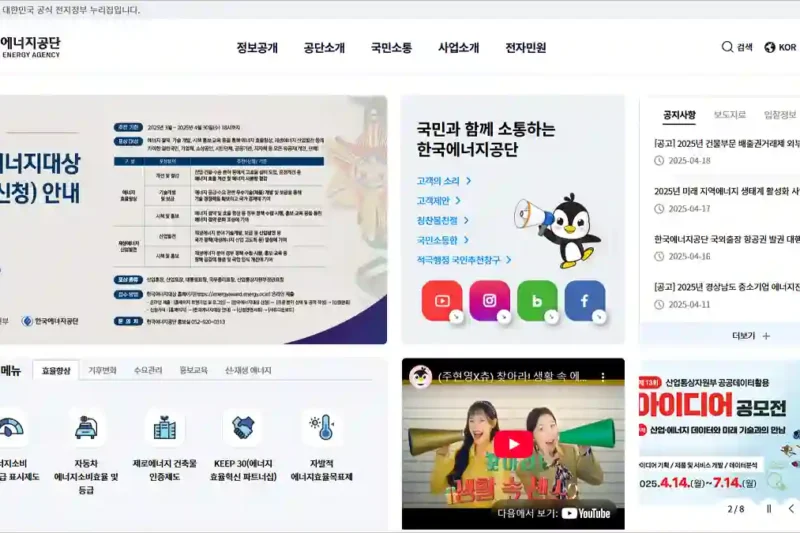The height and width of the screenshot is (533, 800).
Task: Select the 신·재생 에너지 tab
Action: [248, 370]
